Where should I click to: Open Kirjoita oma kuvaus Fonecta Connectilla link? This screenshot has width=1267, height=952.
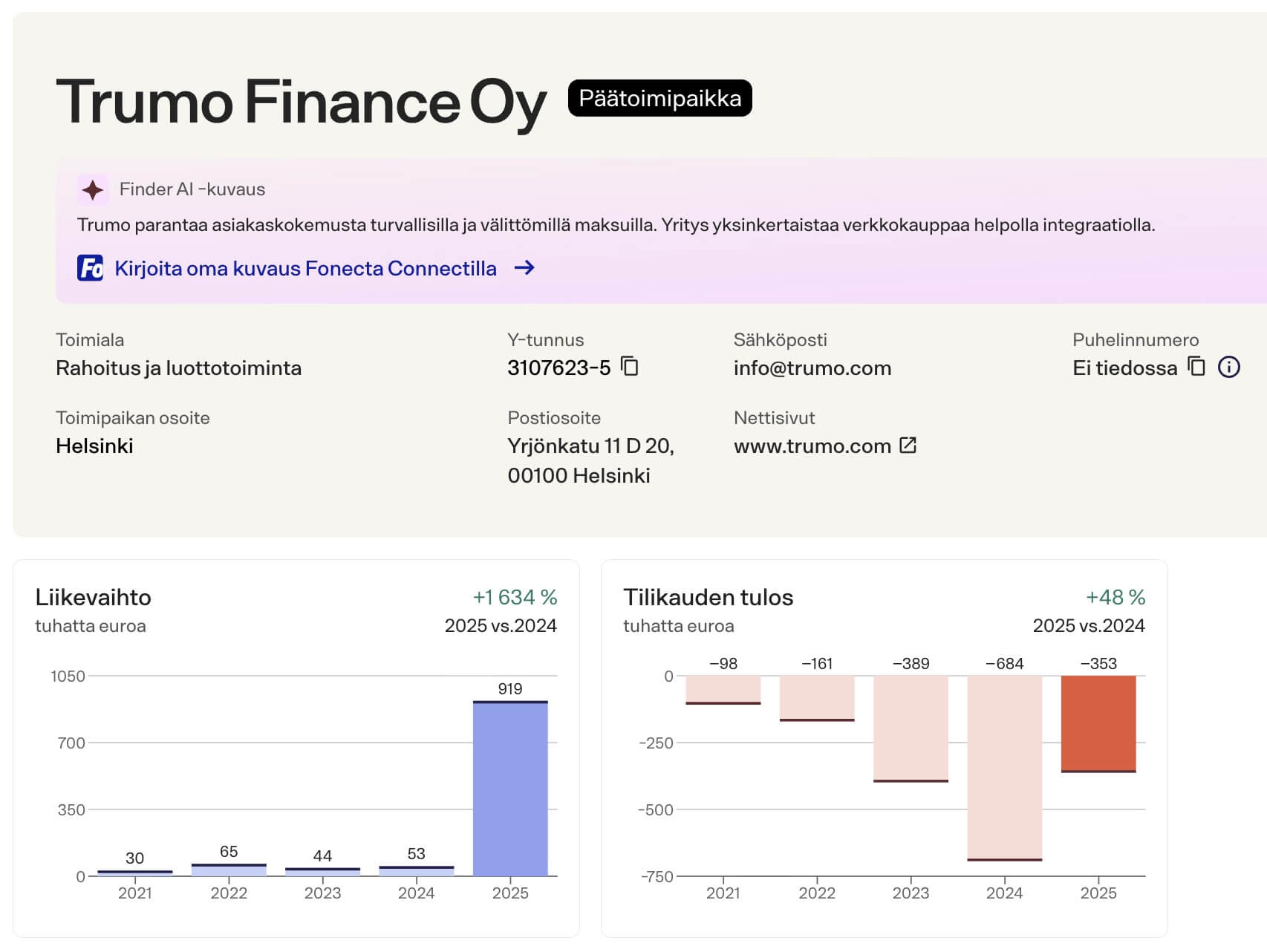click(305, 268)
